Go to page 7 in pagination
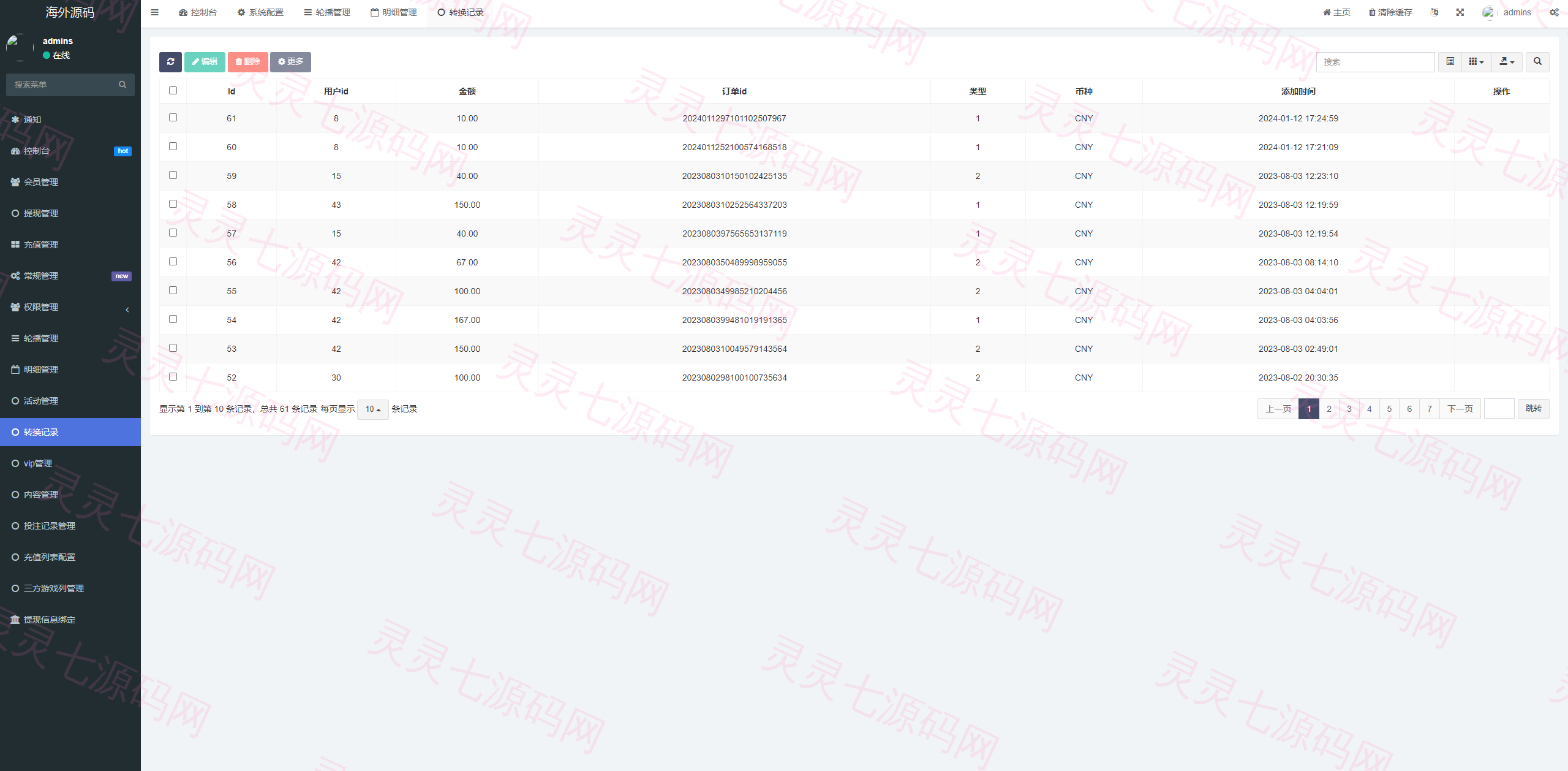 point(1430,409)
